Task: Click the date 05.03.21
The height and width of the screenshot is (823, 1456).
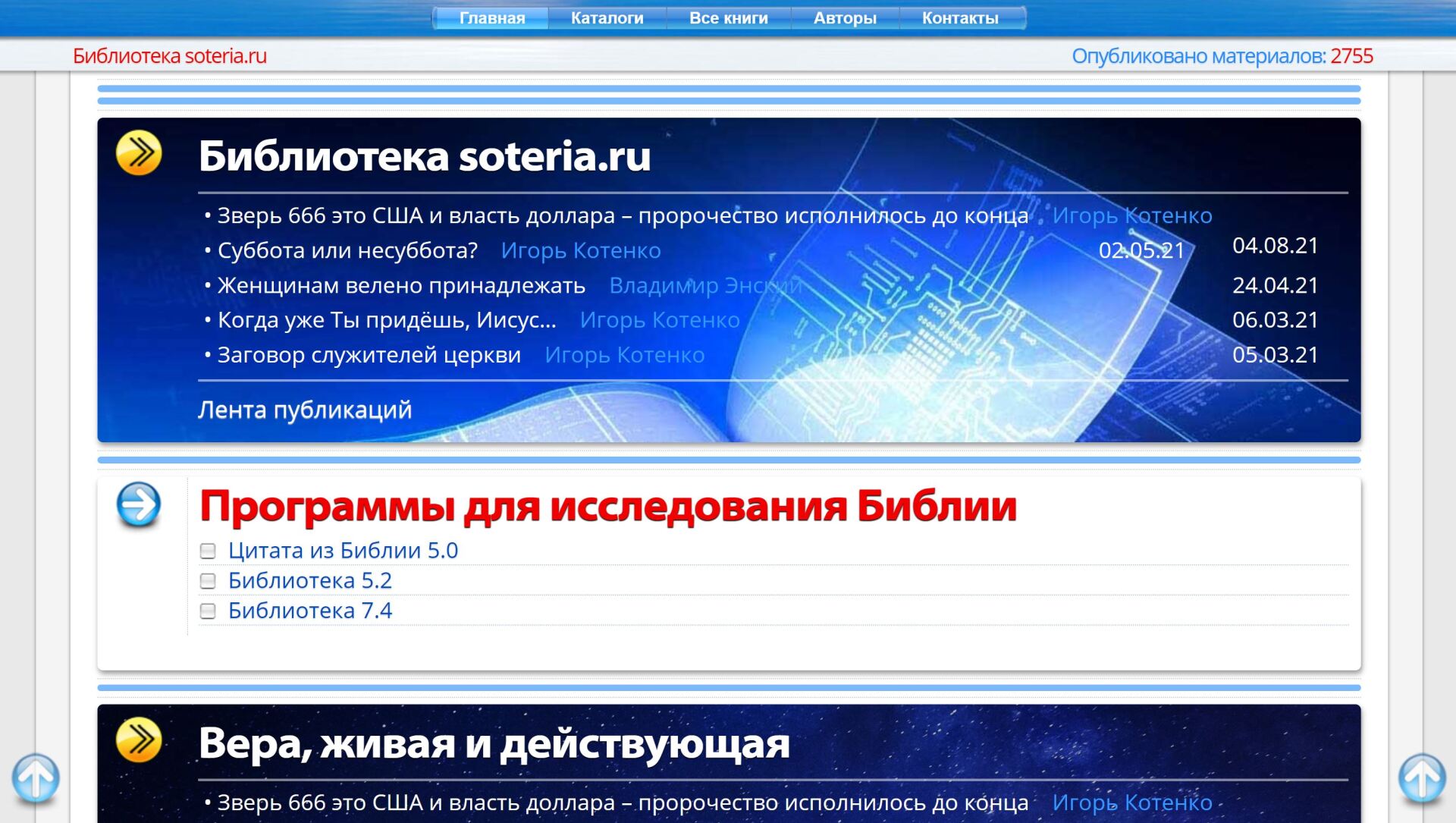Action: [x=1276, y=355]
